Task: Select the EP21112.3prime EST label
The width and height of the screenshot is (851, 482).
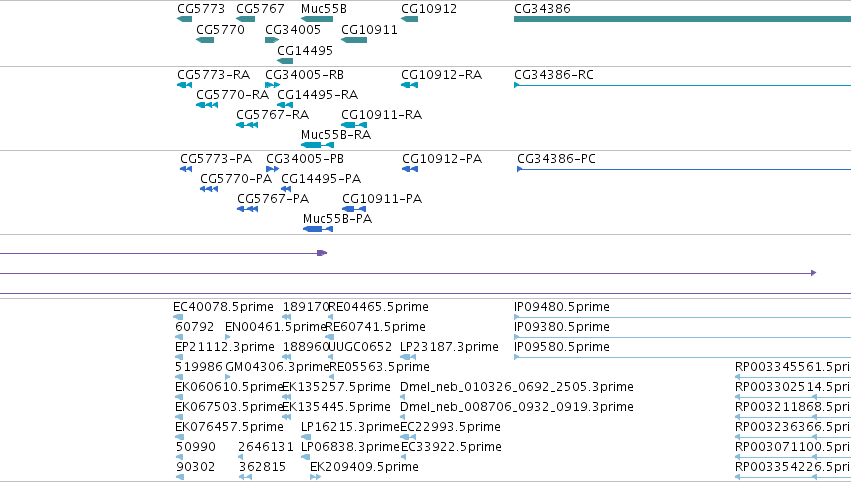Action: tap(225, 347)
